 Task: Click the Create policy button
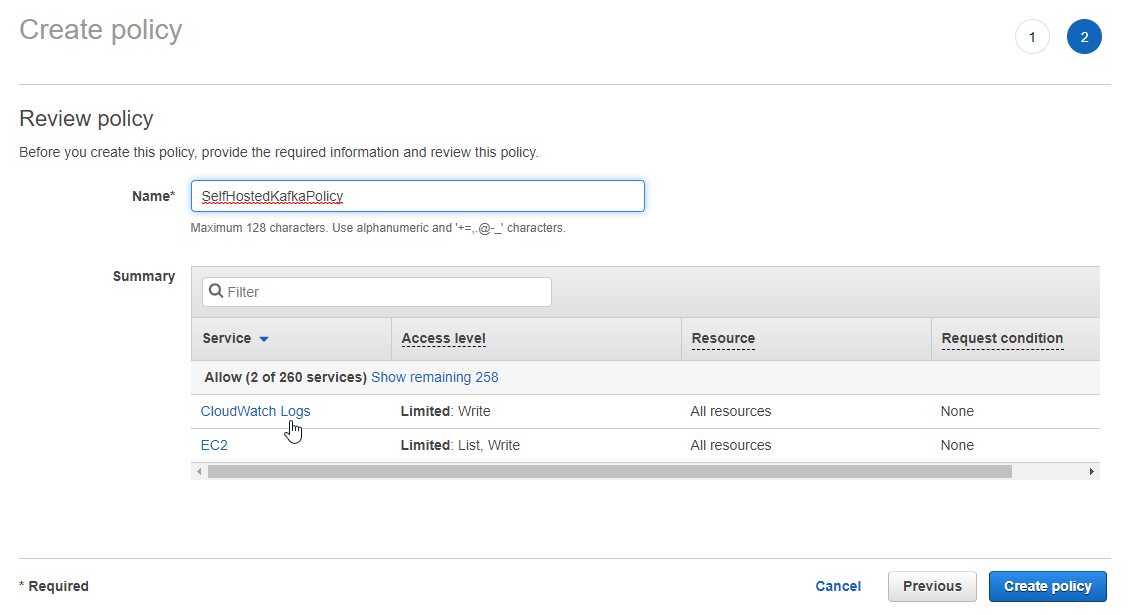point(1048,587)
